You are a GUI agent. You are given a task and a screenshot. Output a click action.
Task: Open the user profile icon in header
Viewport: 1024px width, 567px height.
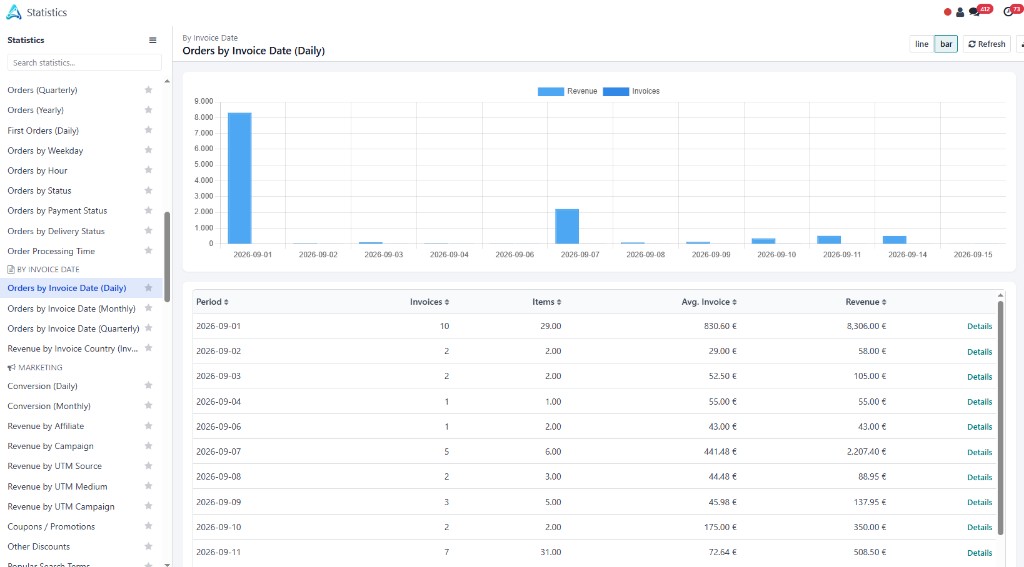(x=959, y=12)
